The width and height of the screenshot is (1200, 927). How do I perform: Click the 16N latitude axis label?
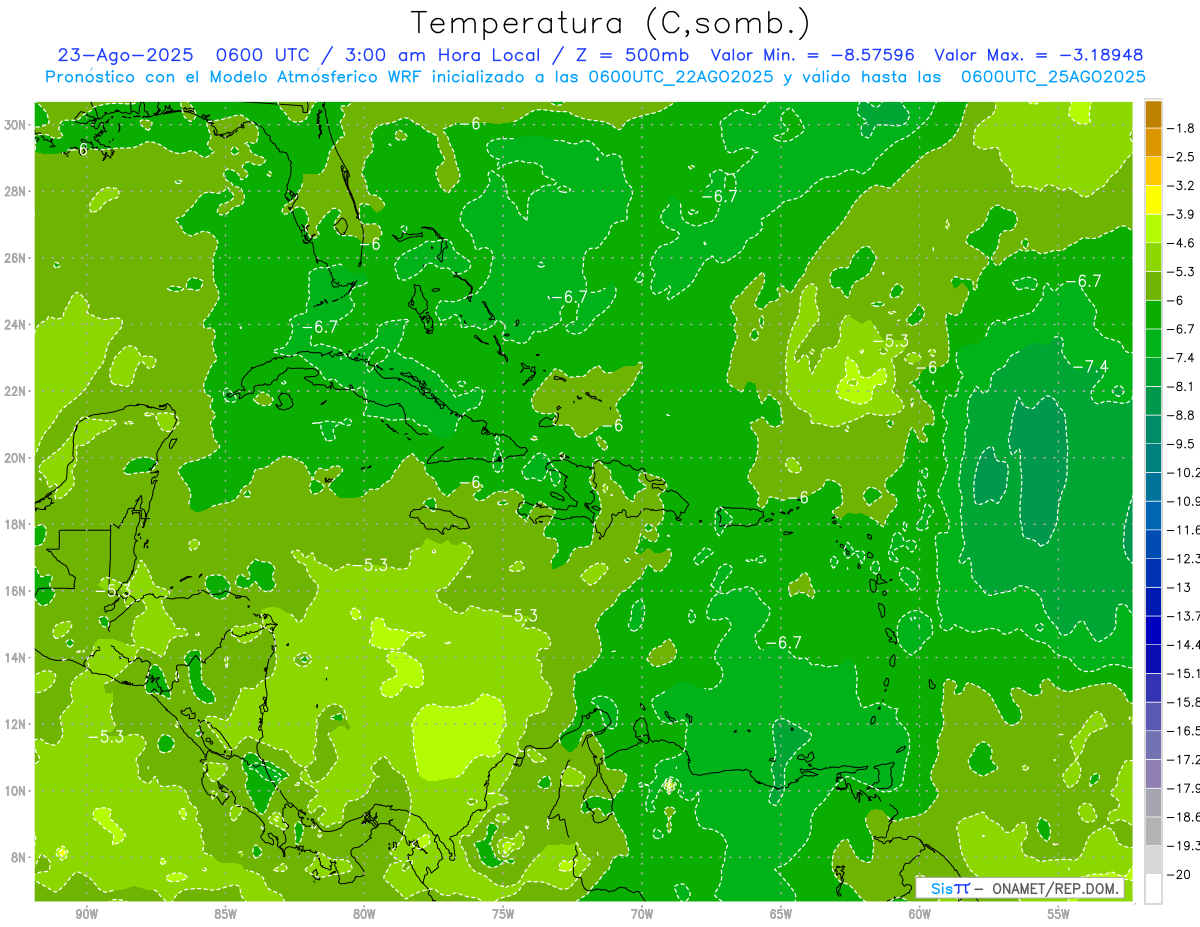15,591
